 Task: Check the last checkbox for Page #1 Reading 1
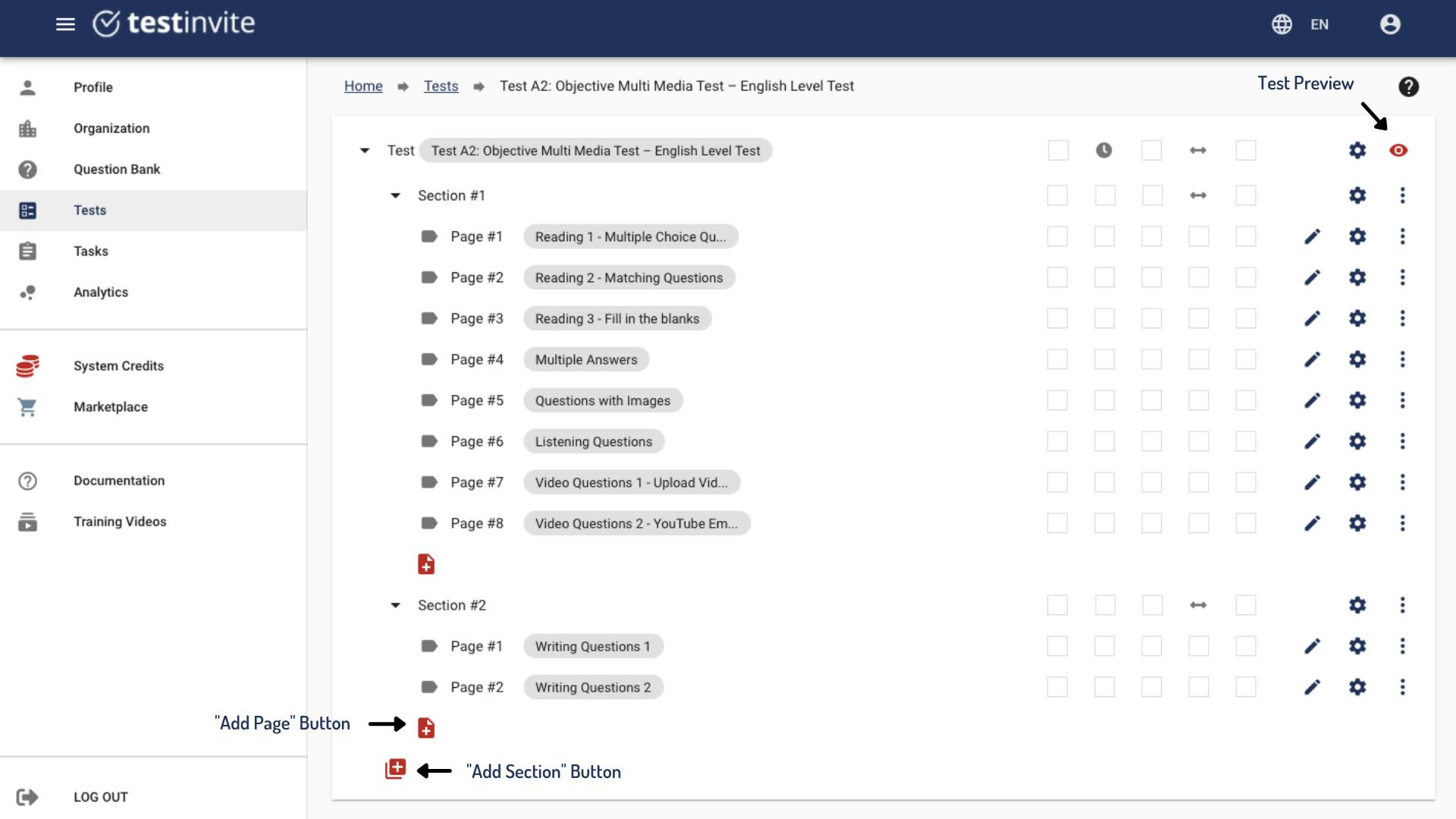[x=1244, y=236]
